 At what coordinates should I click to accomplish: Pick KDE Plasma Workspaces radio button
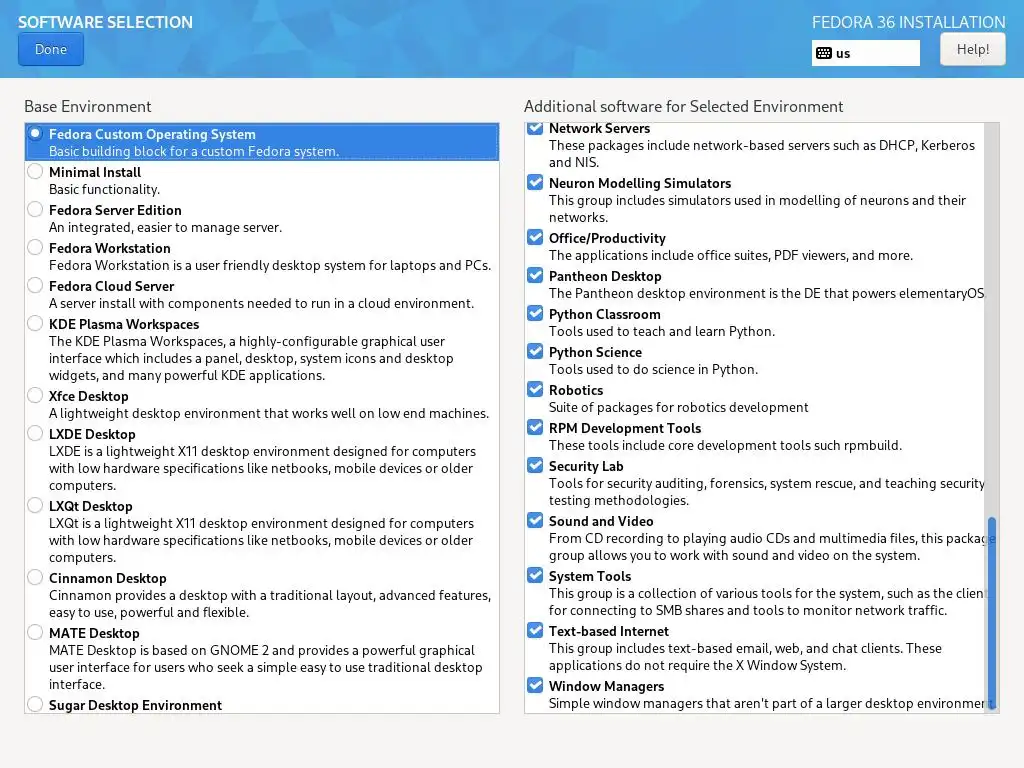pos(35,323)
